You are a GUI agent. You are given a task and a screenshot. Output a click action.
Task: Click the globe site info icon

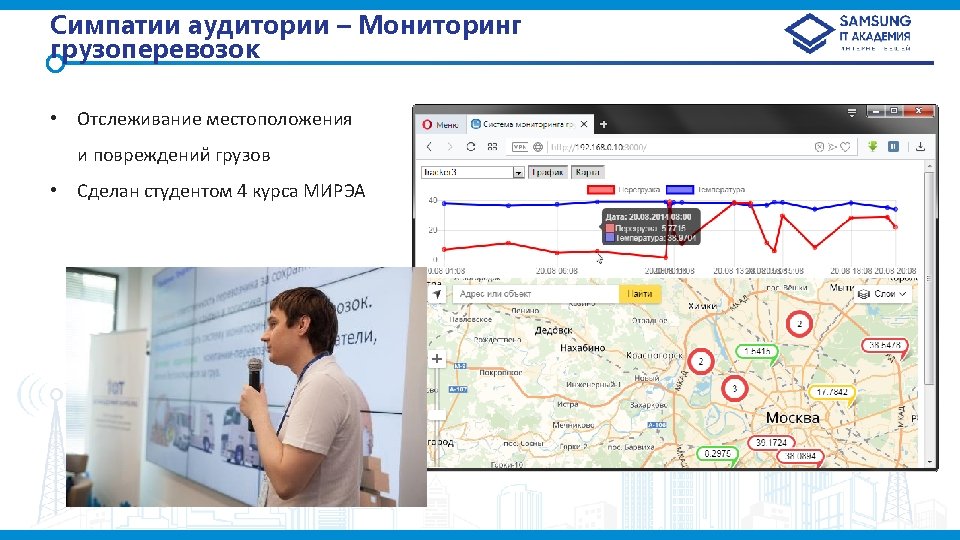(x=538, y=147)
